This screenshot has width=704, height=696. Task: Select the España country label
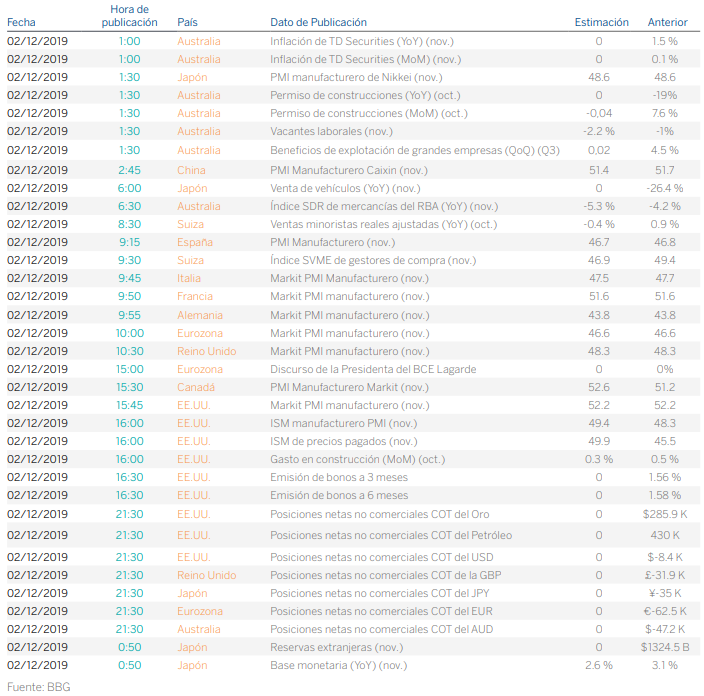(195, 242)
